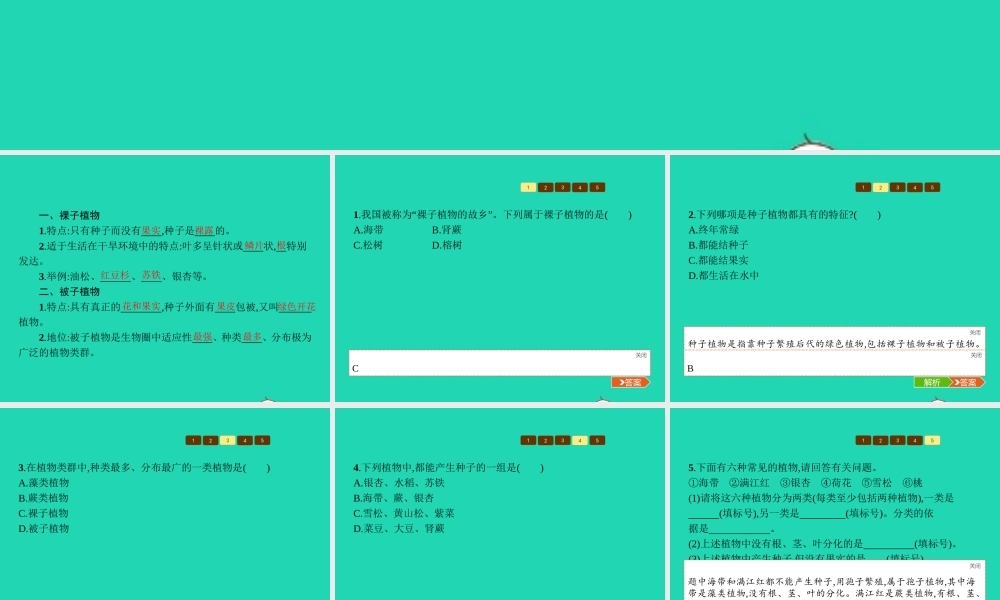Close answer B box via 关闭
Image resolution: width=1000 pixels, height=600 pixels.
tap(976, 355)
